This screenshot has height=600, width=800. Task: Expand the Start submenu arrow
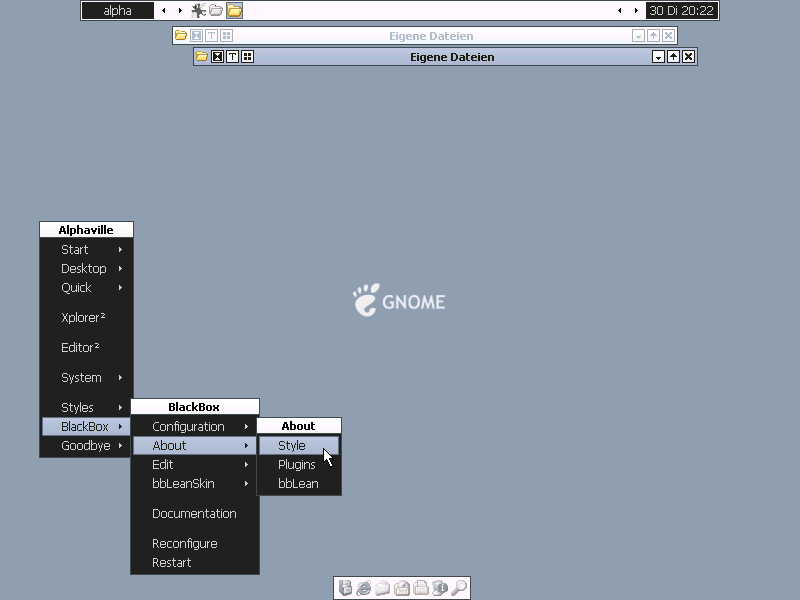(120, 249)
